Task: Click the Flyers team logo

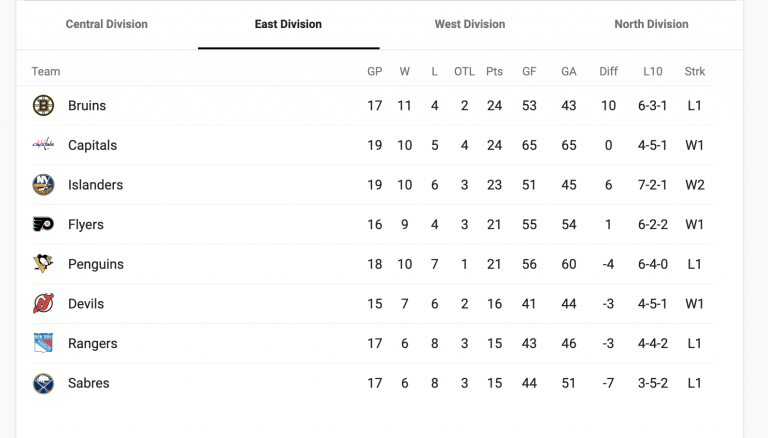Action: tap(43, 225)
